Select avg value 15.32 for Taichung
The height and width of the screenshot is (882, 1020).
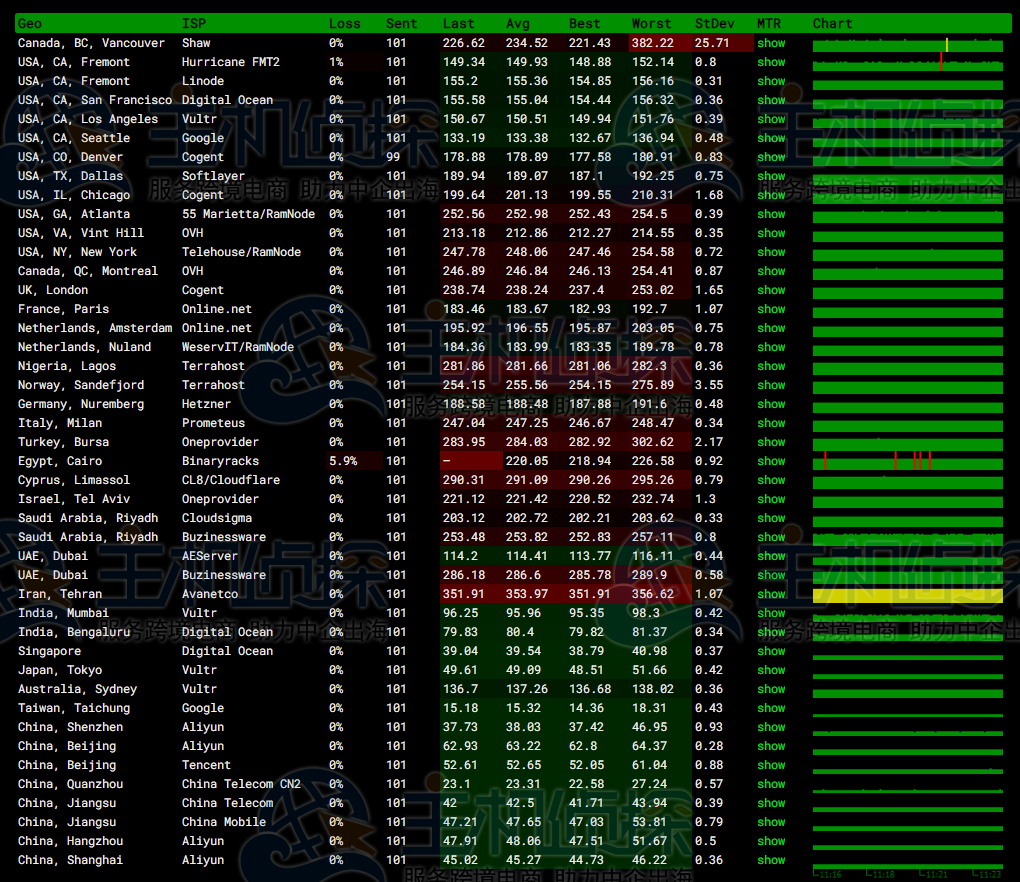[x=524, y=708]
